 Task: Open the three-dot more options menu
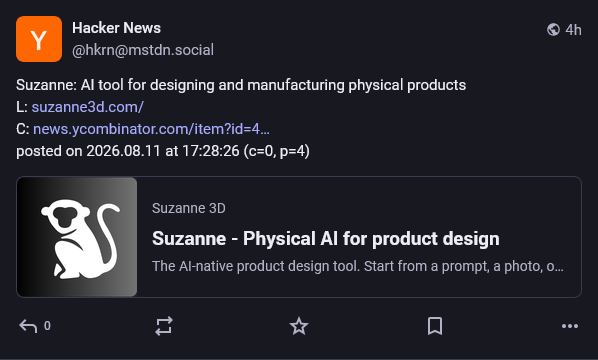point(570,326)
